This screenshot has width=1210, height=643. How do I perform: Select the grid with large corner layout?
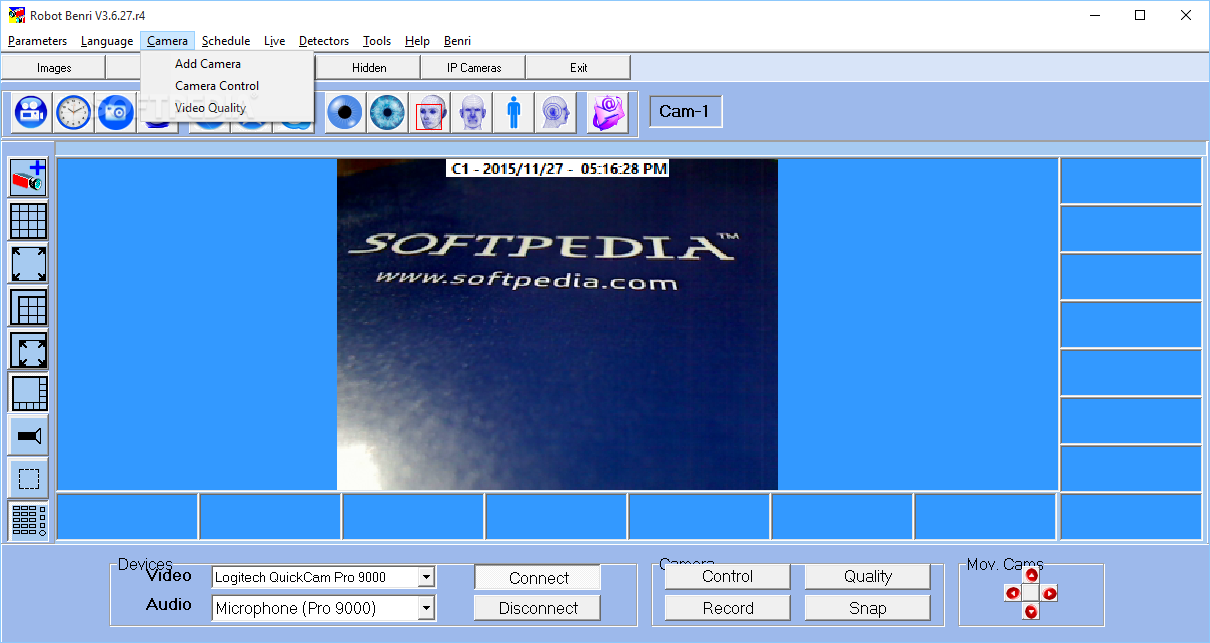click(x=29, y=307)
